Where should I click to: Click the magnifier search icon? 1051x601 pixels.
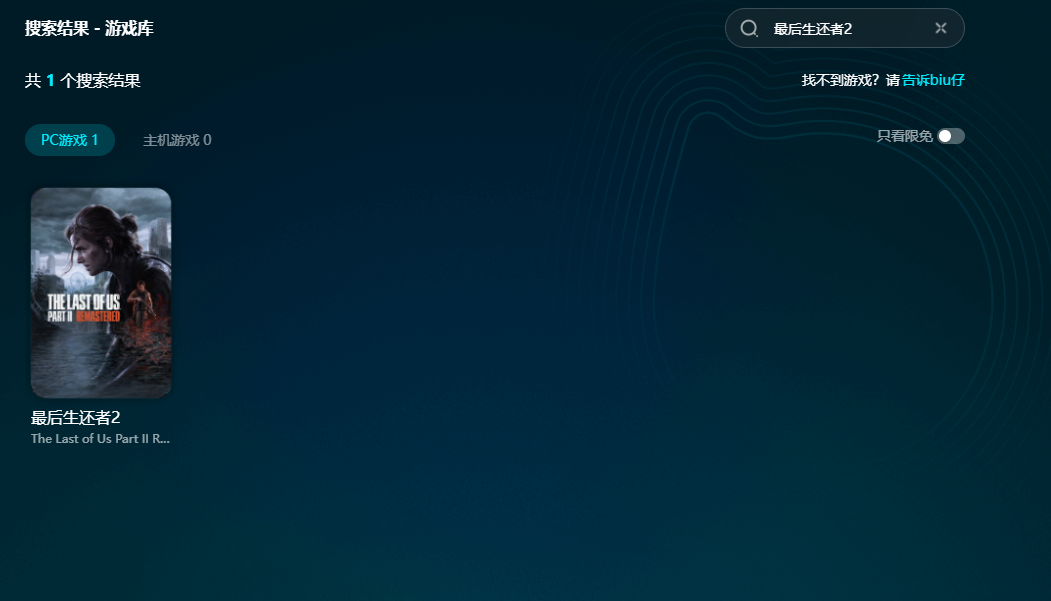pos(749,28)
